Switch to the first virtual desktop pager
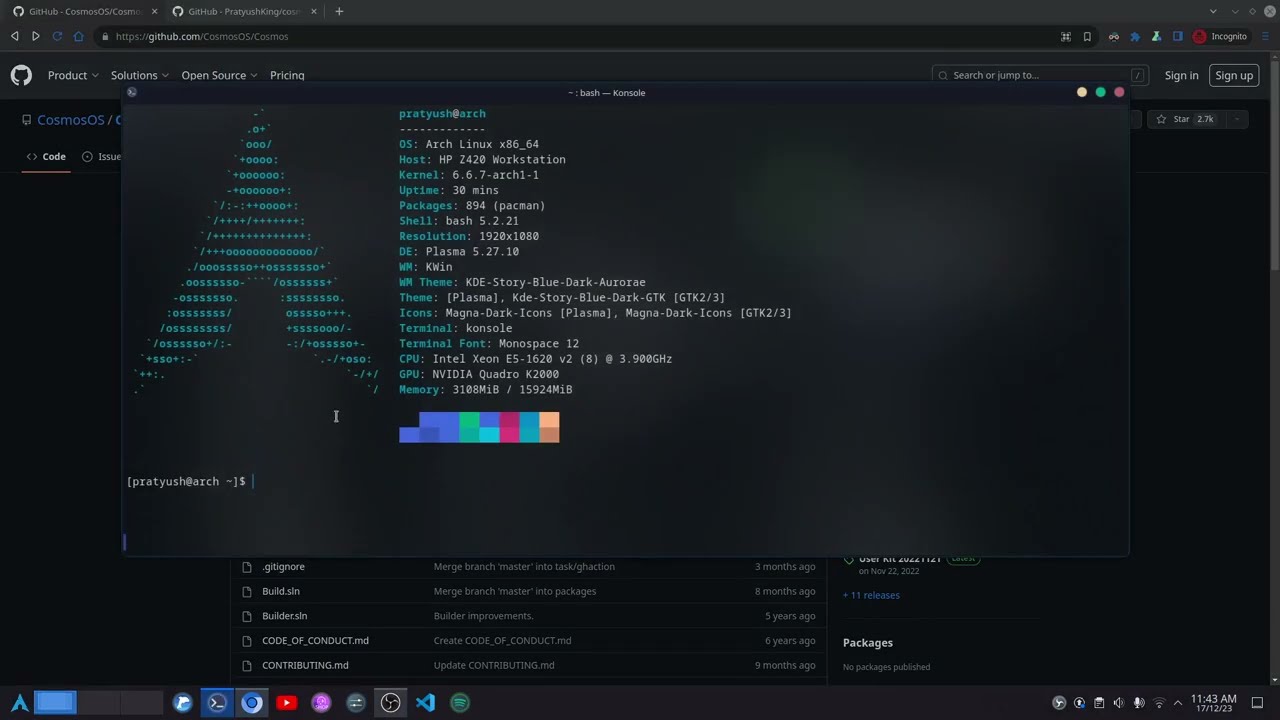 (55, 702)
